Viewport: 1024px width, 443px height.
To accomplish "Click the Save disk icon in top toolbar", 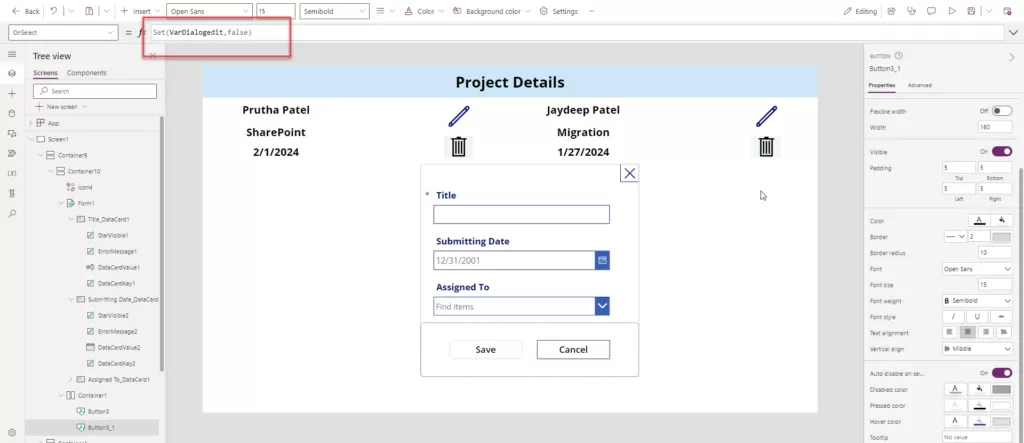I will click(x=971, y=11).
